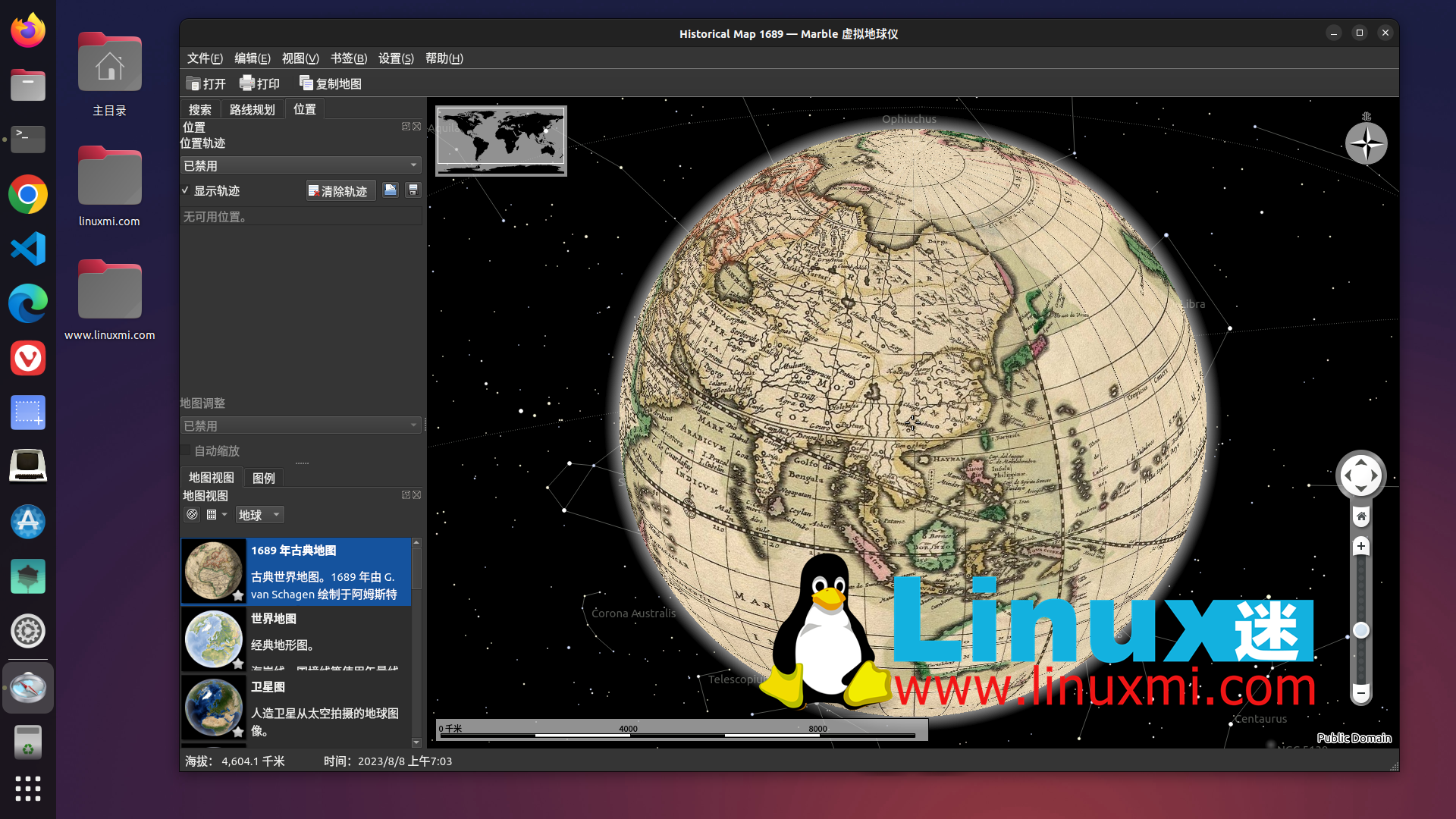
Task: Switch to the 地图视图 map view tab
Action: 212,478
